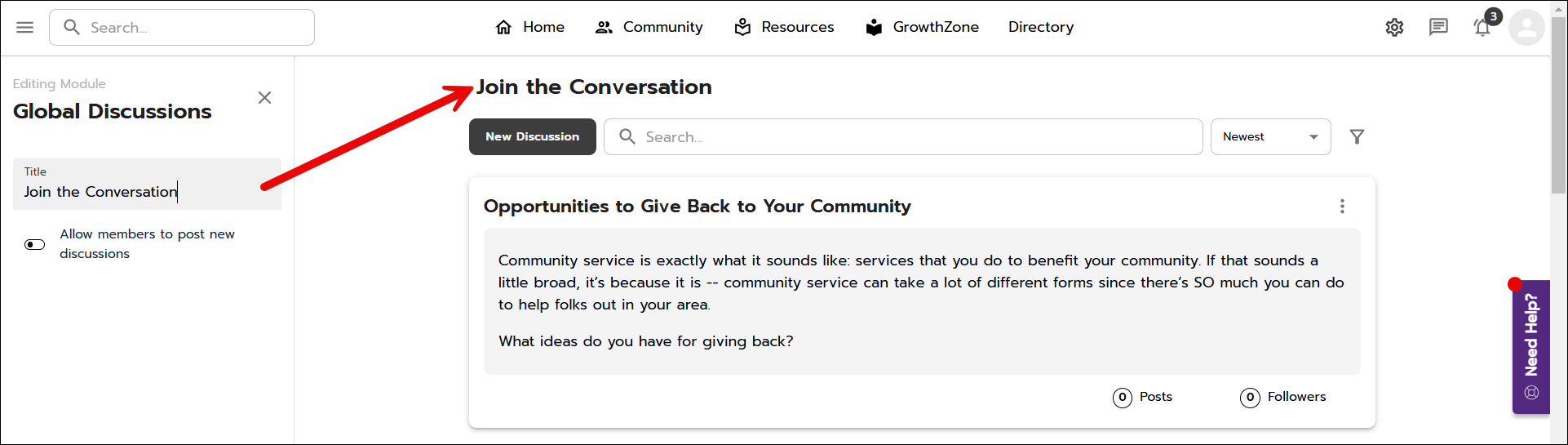Click the discussion filter funnel icon
This screenshot has height=445, width=1568.
pos(1357,137)
